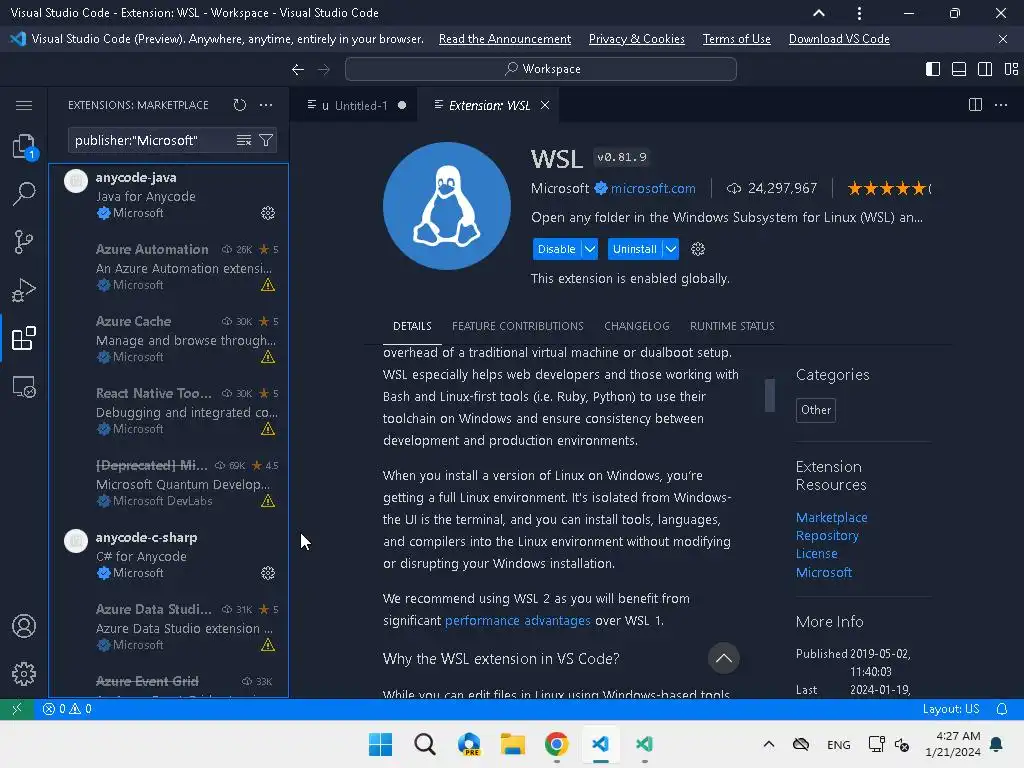
Task: Select the React Native Tools extension entry
Action: pyautogui.click(x=168, y=411)
